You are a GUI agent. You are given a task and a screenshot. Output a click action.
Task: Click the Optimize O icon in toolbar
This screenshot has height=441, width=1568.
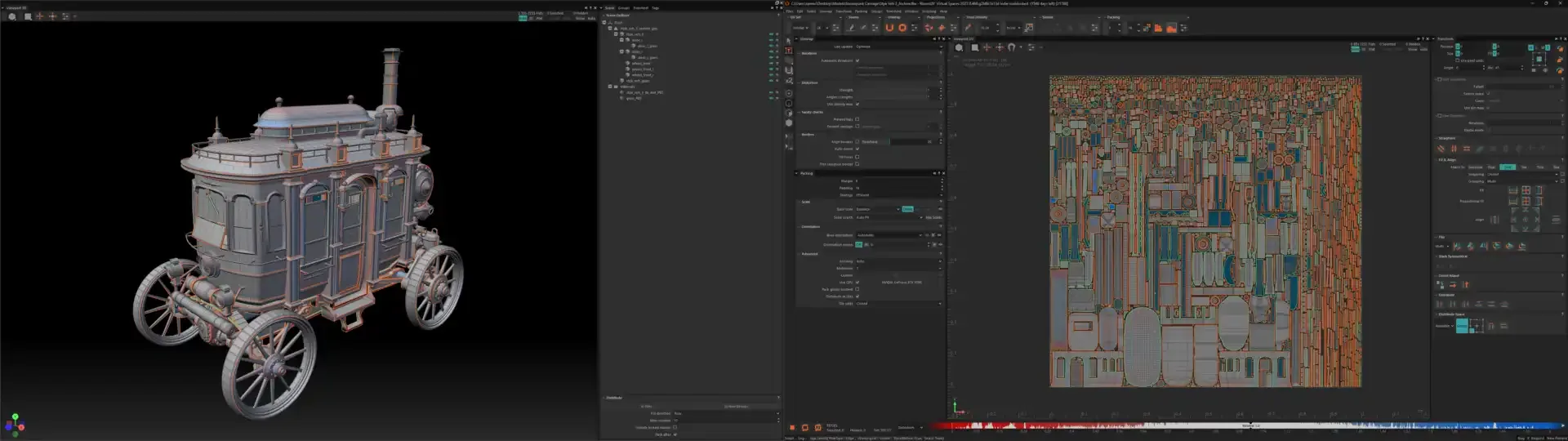point(902,28)
